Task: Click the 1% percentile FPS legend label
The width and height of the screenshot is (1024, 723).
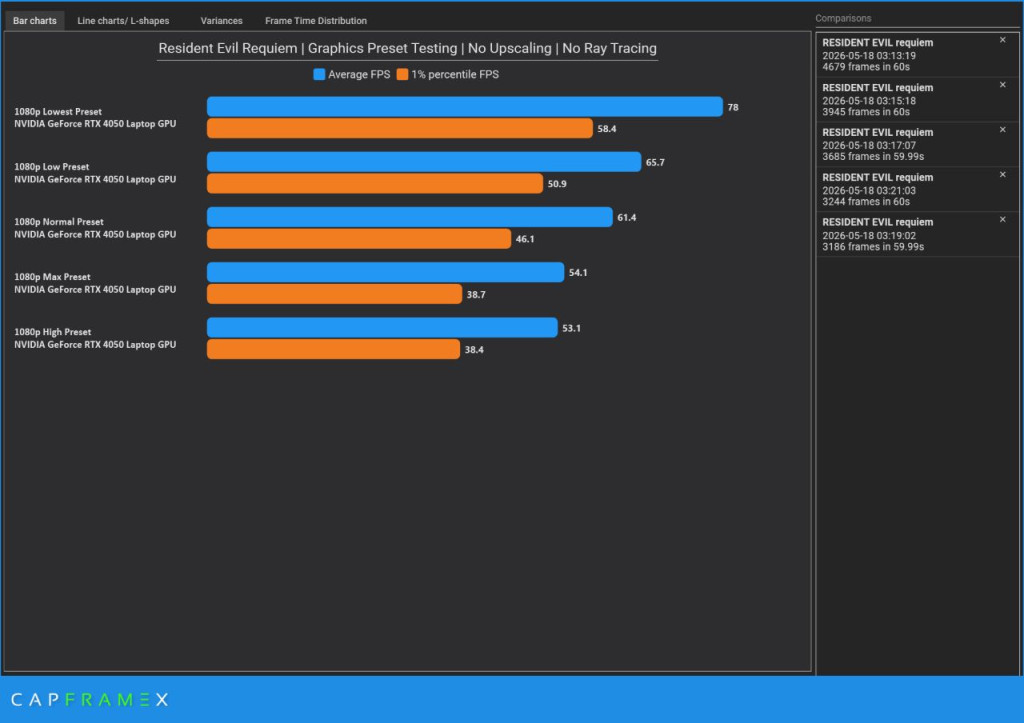Action: pyautogui.click(x=455, y=74)
